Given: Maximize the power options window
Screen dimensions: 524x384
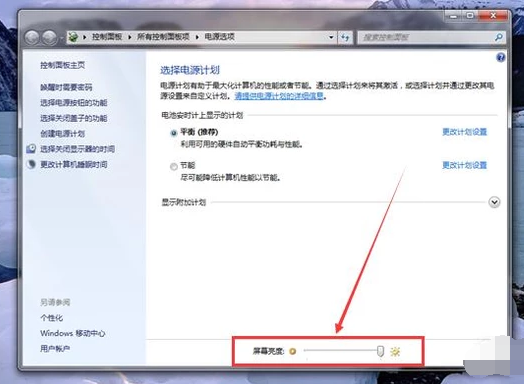Looking at the screenshot, I should click(470, 16).
